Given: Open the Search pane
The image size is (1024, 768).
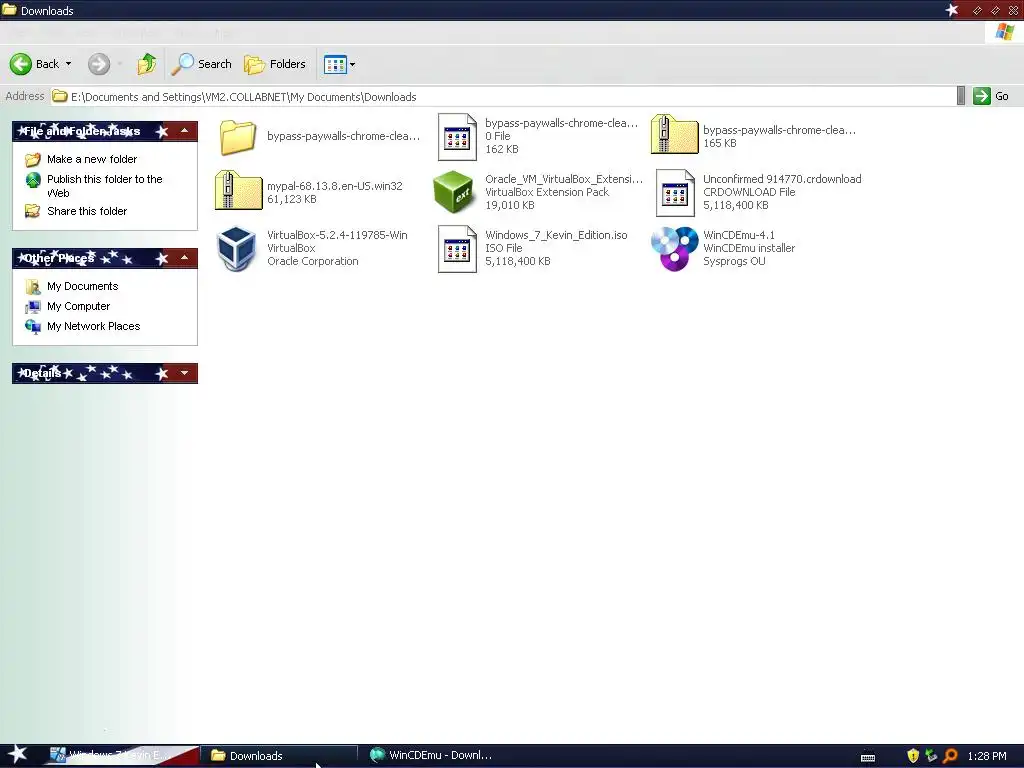Looking at the screenshot, I should coord(202,64).
